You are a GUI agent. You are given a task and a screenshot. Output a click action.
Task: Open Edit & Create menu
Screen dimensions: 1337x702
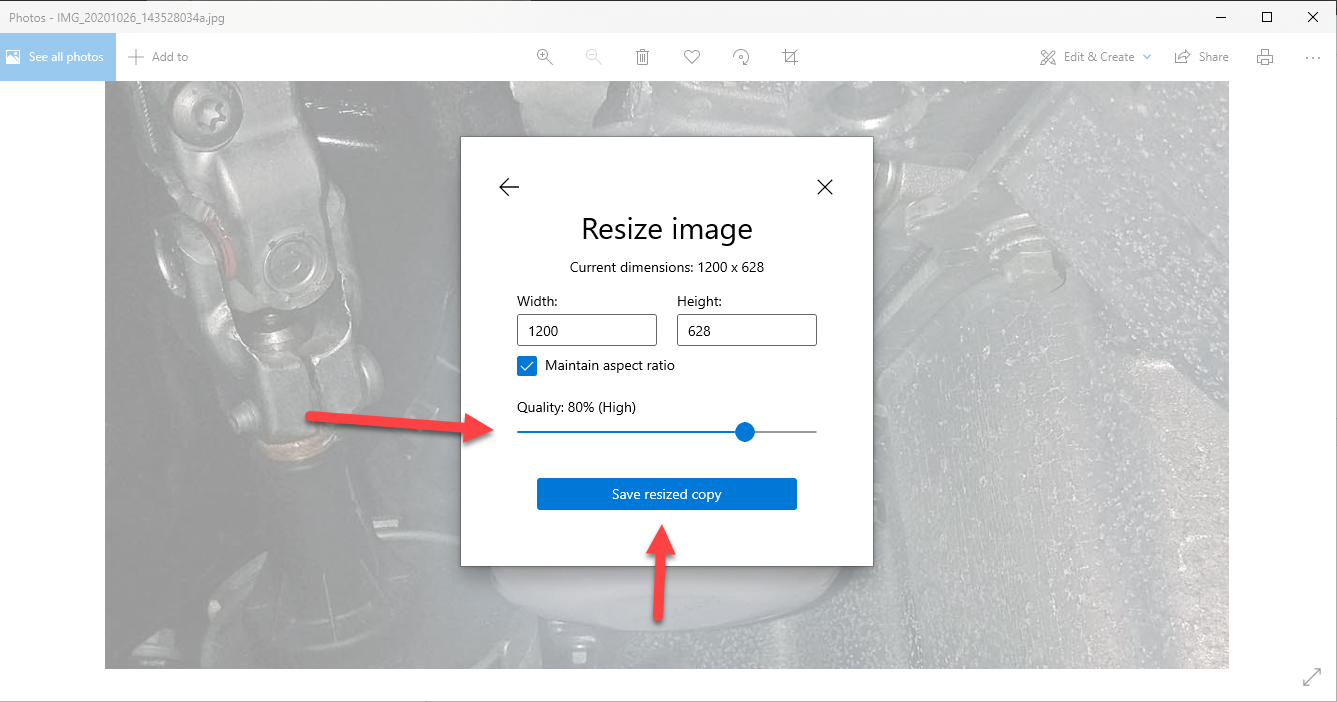[x=1096, y=57]
